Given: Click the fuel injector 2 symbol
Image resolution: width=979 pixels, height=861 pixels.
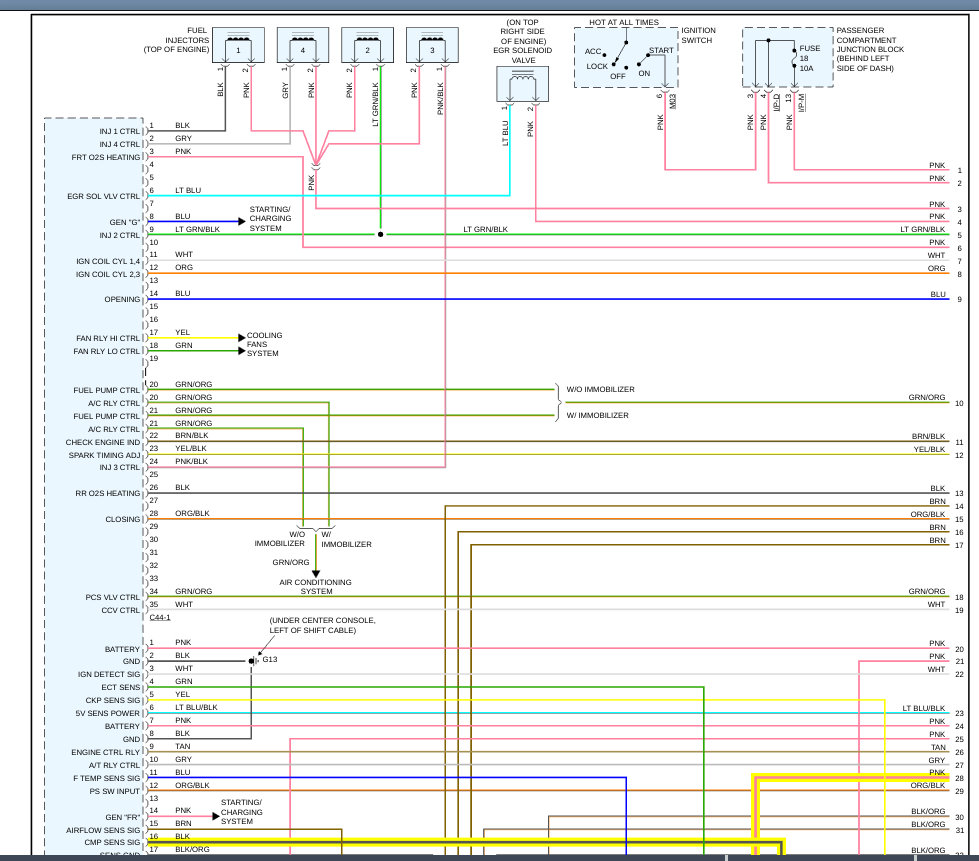Looking at the screenshot, I should [367, 45].
